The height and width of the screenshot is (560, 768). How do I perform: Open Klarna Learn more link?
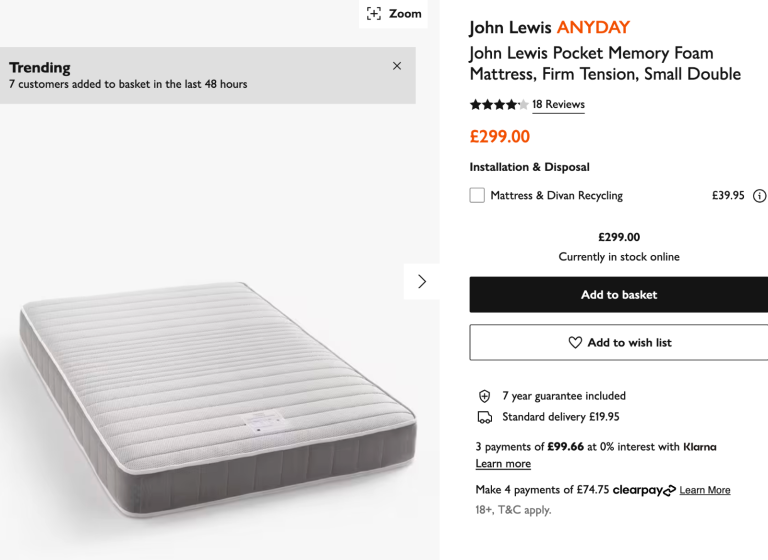coord(503,464)
